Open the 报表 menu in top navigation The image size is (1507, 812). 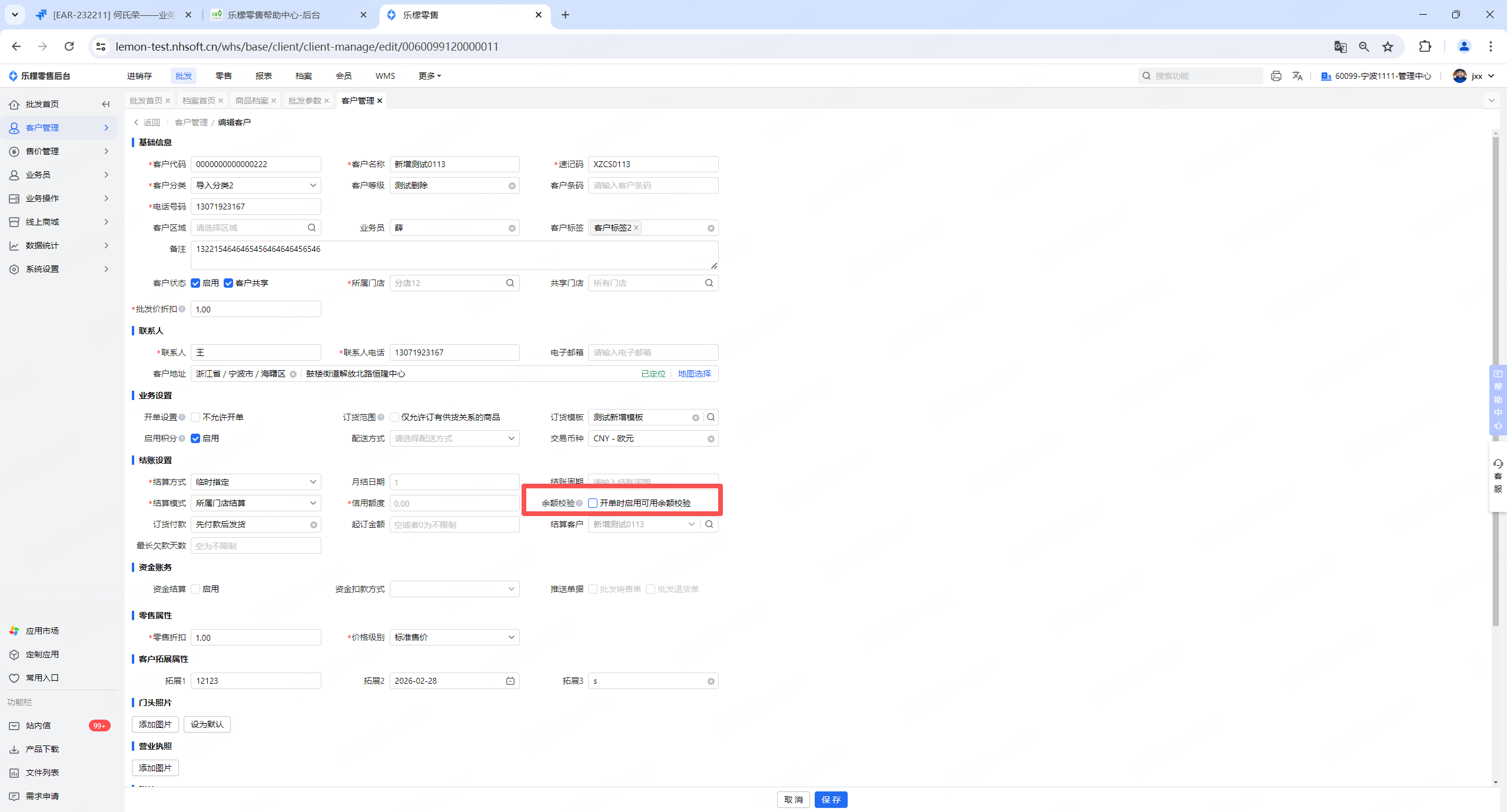click(x=263, y=76)
